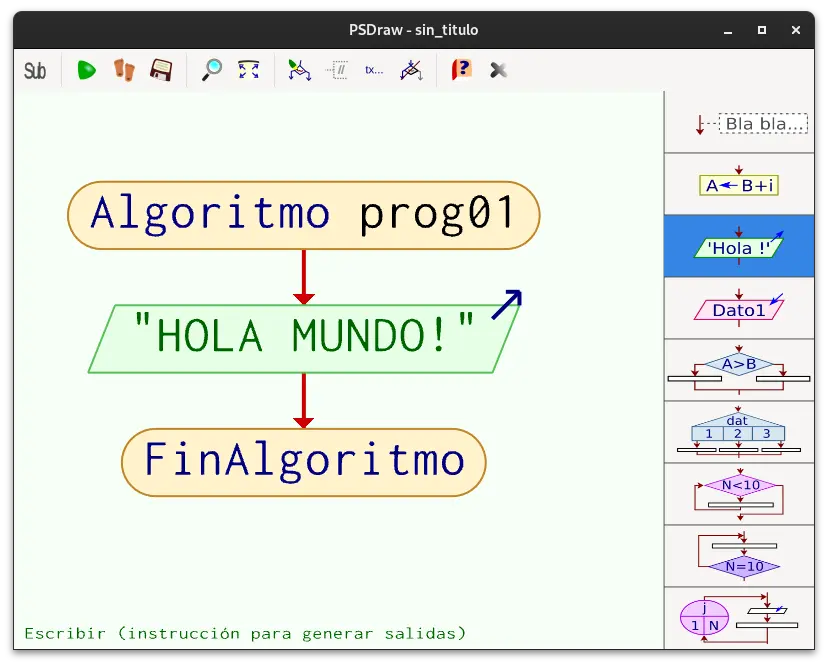
Task: Select the 'Dato1' read input block
Action: click(x=739, y=308)
